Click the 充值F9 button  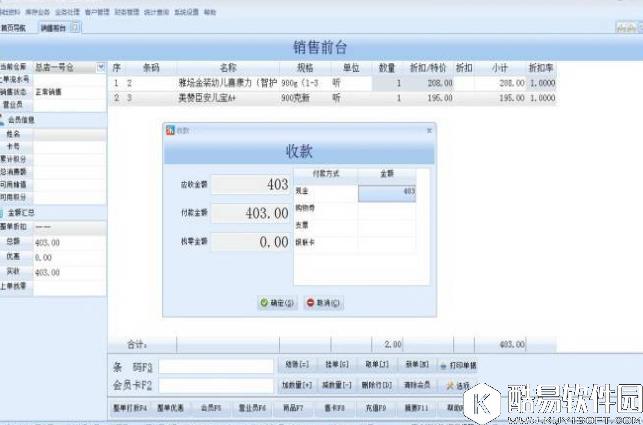375,408
